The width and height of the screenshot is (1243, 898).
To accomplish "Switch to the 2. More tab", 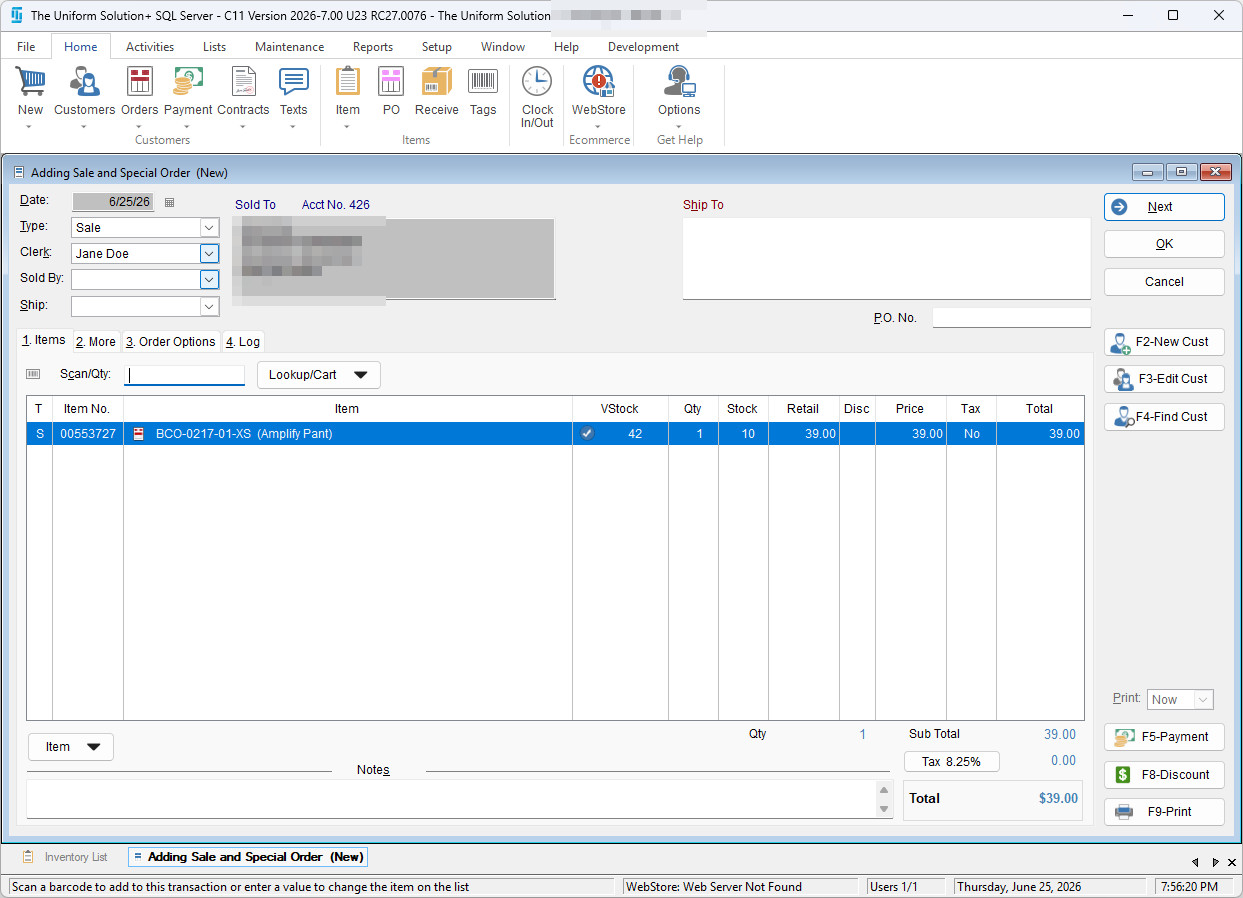I will pos(96,342).
